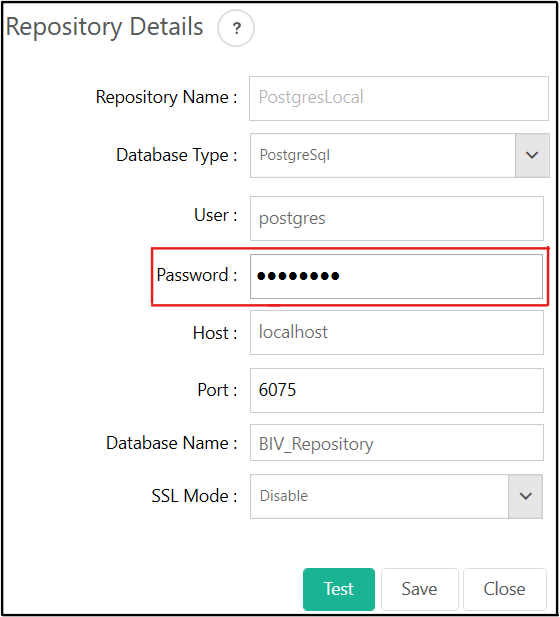Close the Repository Details dialog
Screen dimensions: 560x617
(x=505, y=589)
